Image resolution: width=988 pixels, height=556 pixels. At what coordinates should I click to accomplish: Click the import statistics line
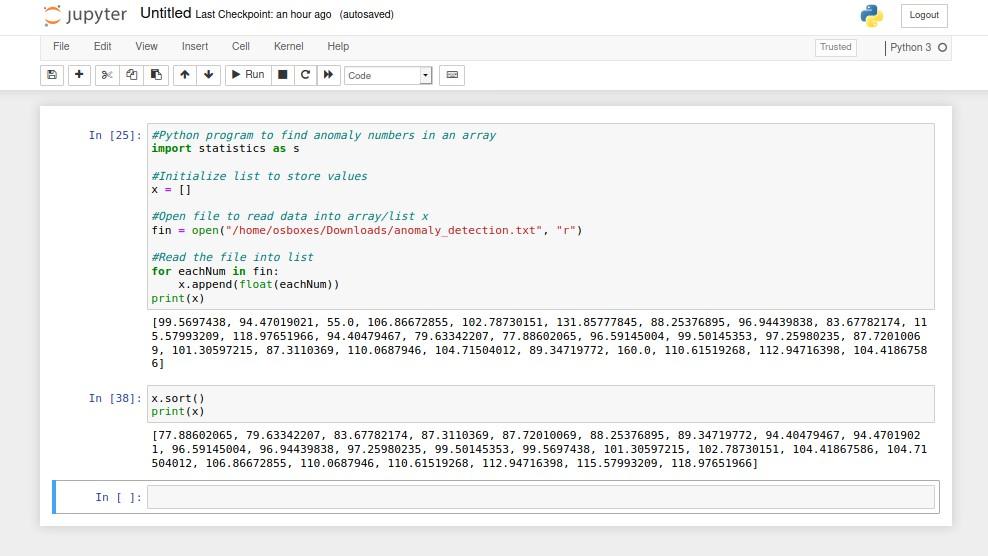click(225, 149)
